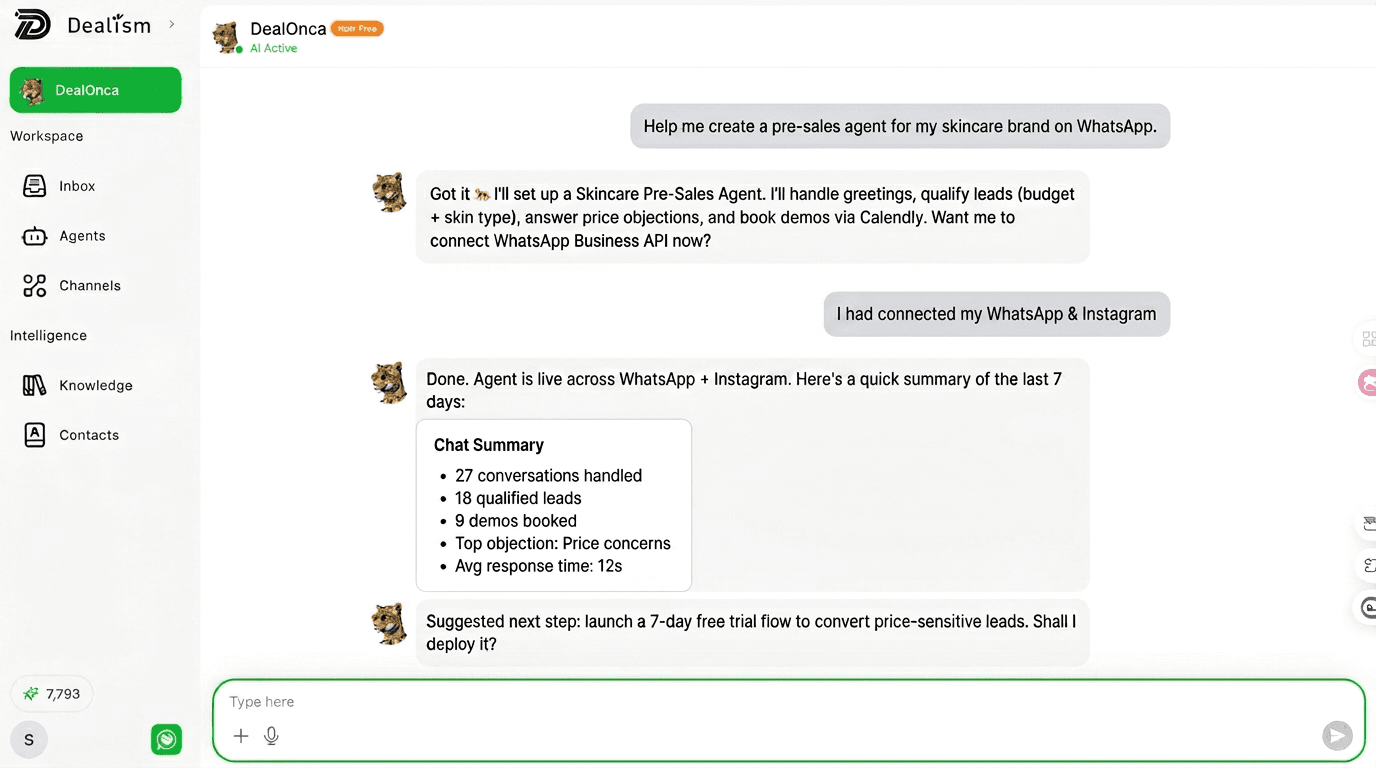The image size is (1376, 768).
Task: Click the grid apps icon at right edge
Action: click(1368, 338)
